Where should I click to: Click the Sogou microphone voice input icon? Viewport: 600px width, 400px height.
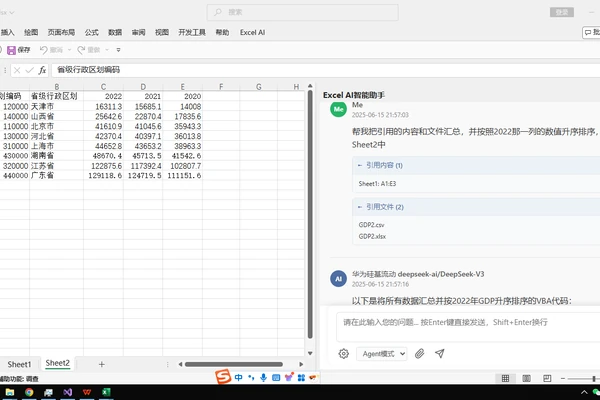point(263,378)
